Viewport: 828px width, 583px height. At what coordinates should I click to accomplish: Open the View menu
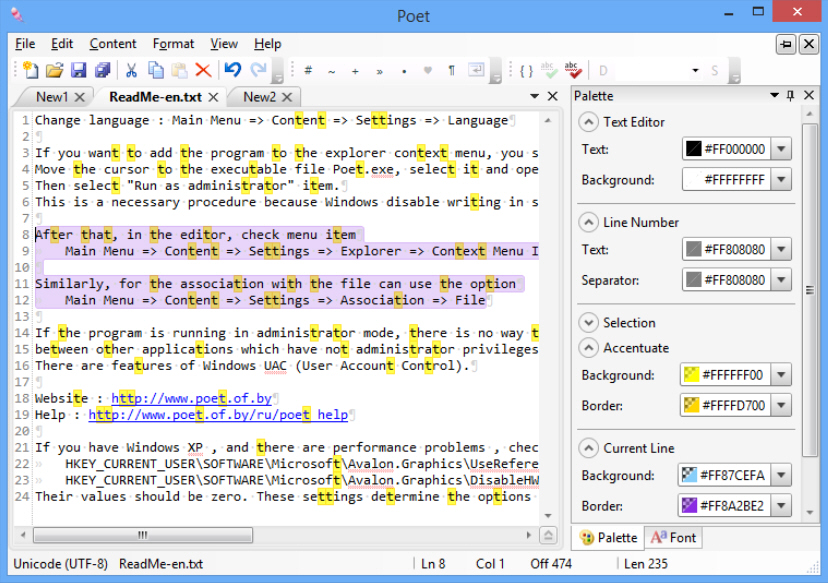(224, 44)
